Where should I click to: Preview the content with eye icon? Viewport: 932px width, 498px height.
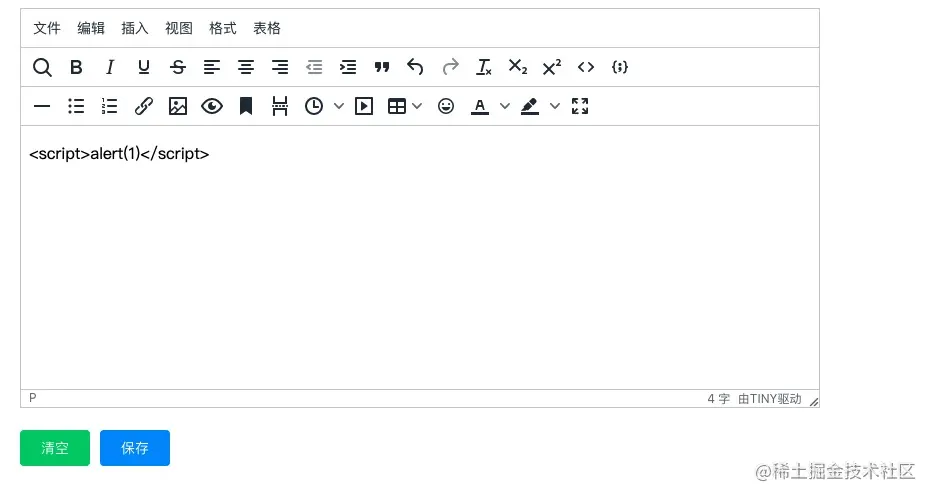click(212, 106)
